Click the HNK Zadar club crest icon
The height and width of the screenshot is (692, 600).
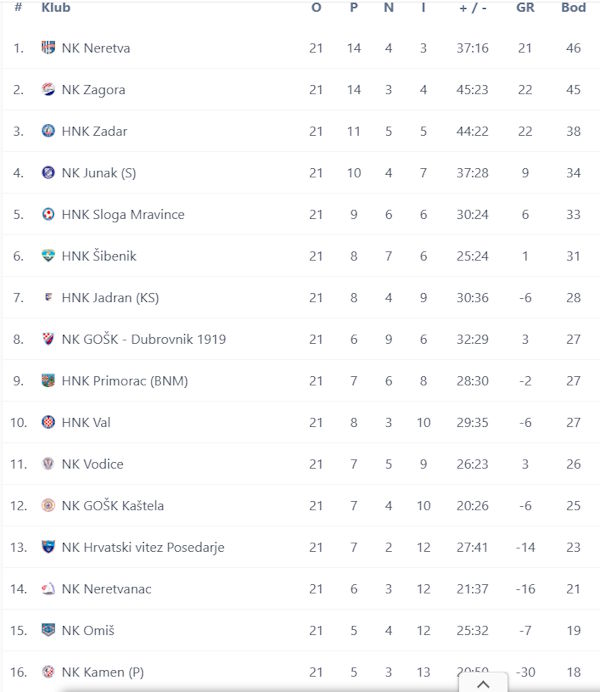pos(48,131)
